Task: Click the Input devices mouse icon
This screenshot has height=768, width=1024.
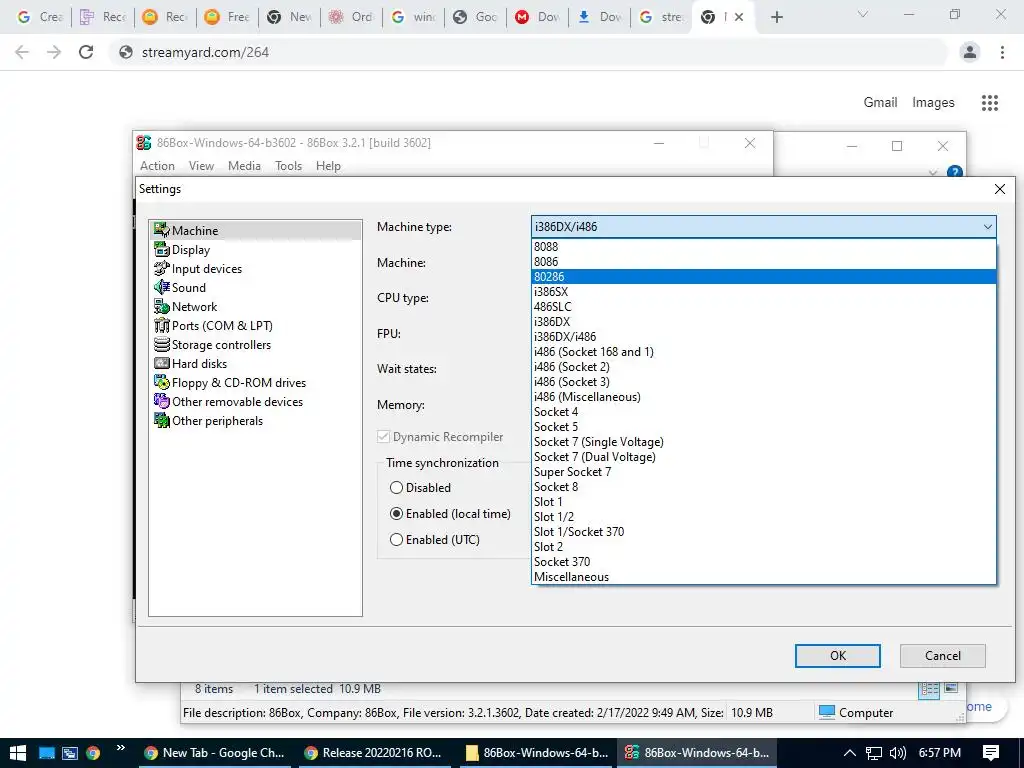Action: 161,268
